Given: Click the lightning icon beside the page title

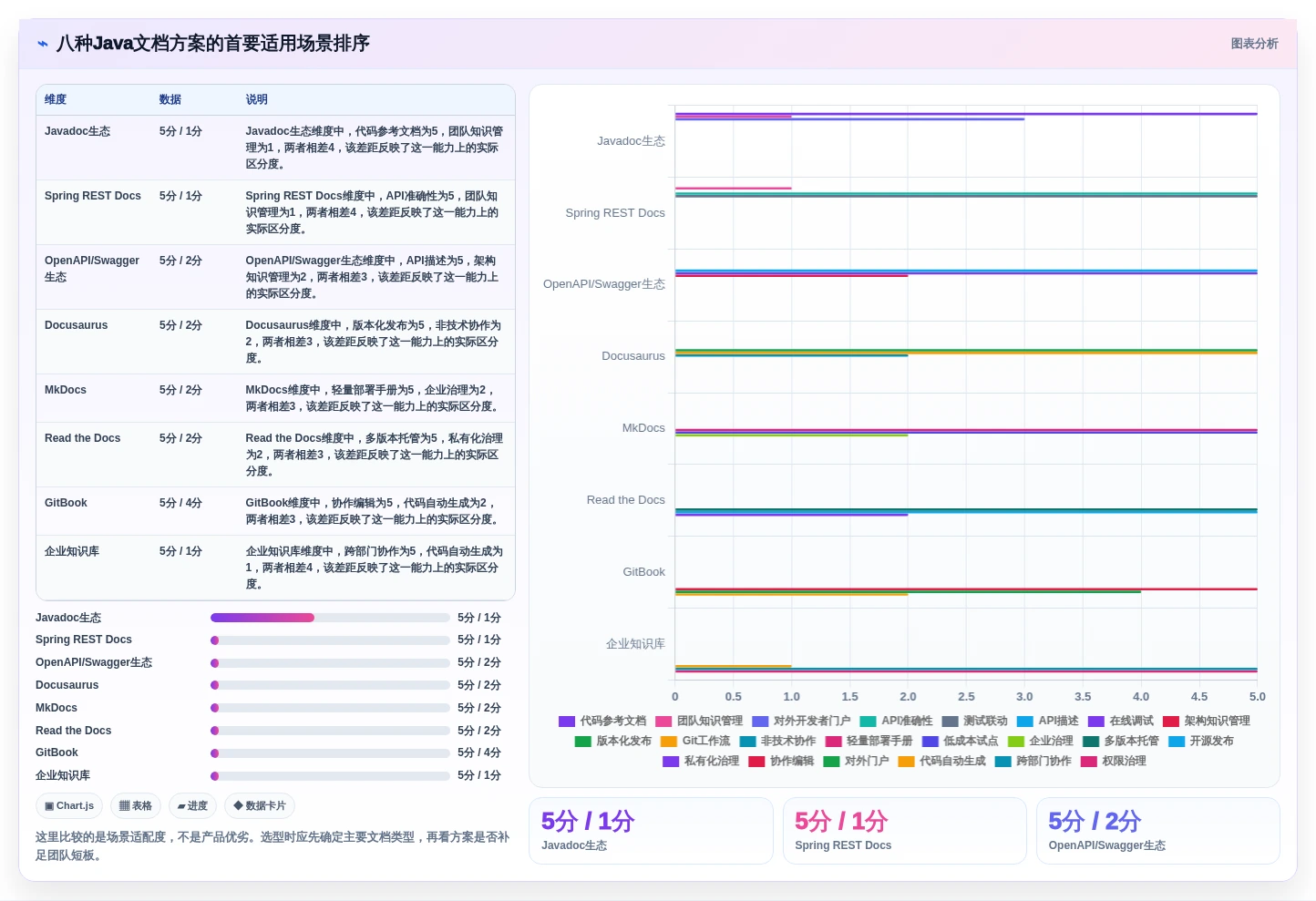Looking at the screenshot, I should point(42,44).
